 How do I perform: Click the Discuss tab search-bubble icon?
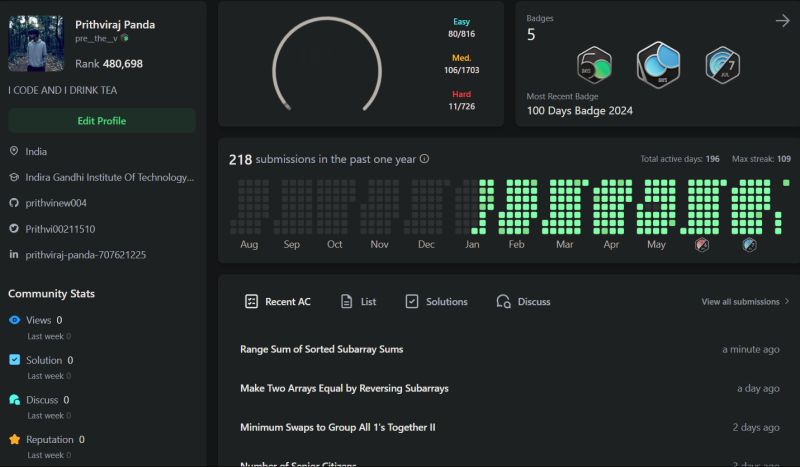504,302
